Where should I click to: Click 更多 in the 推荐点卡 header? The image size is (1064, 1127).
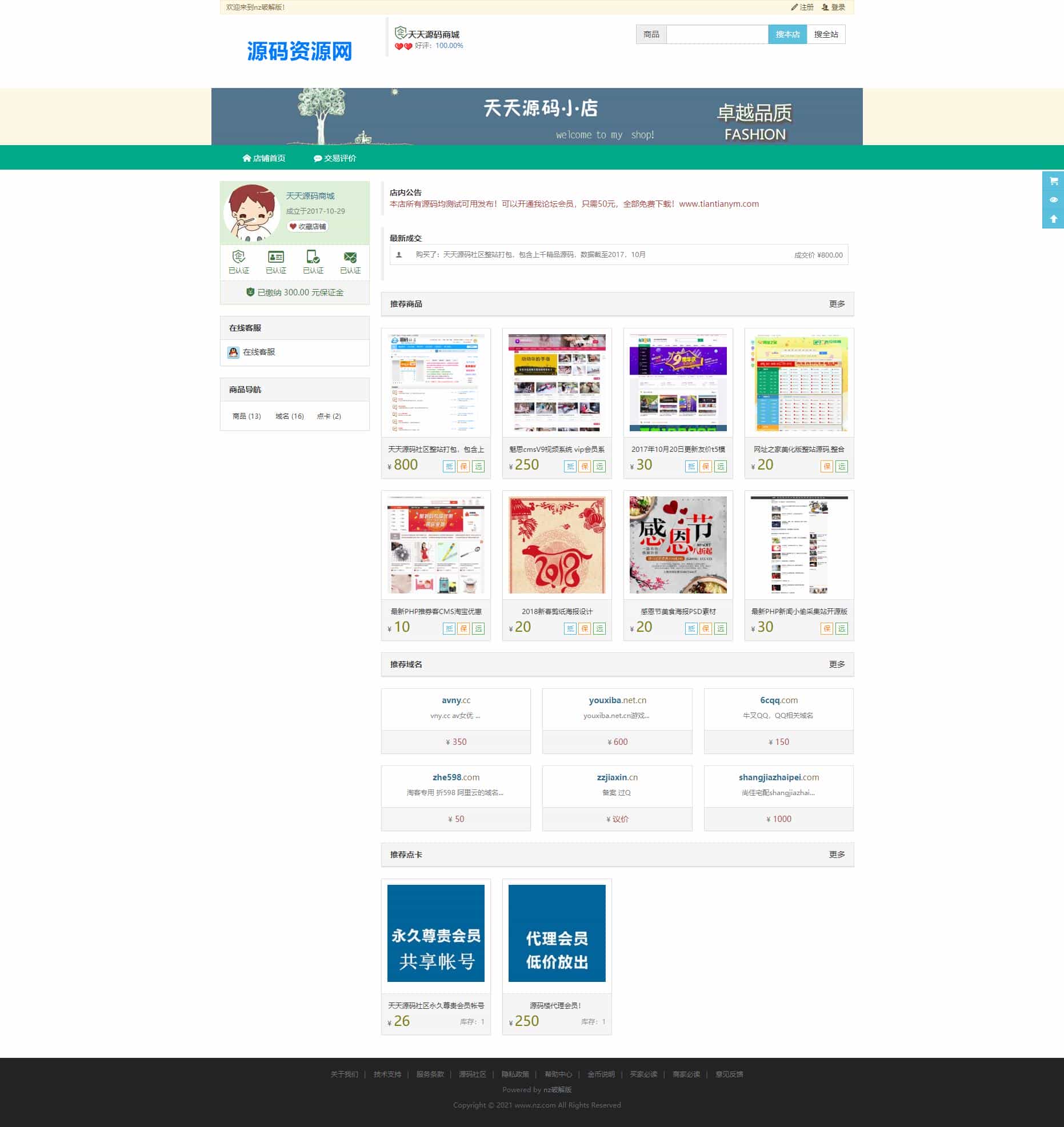pos(837,855)
